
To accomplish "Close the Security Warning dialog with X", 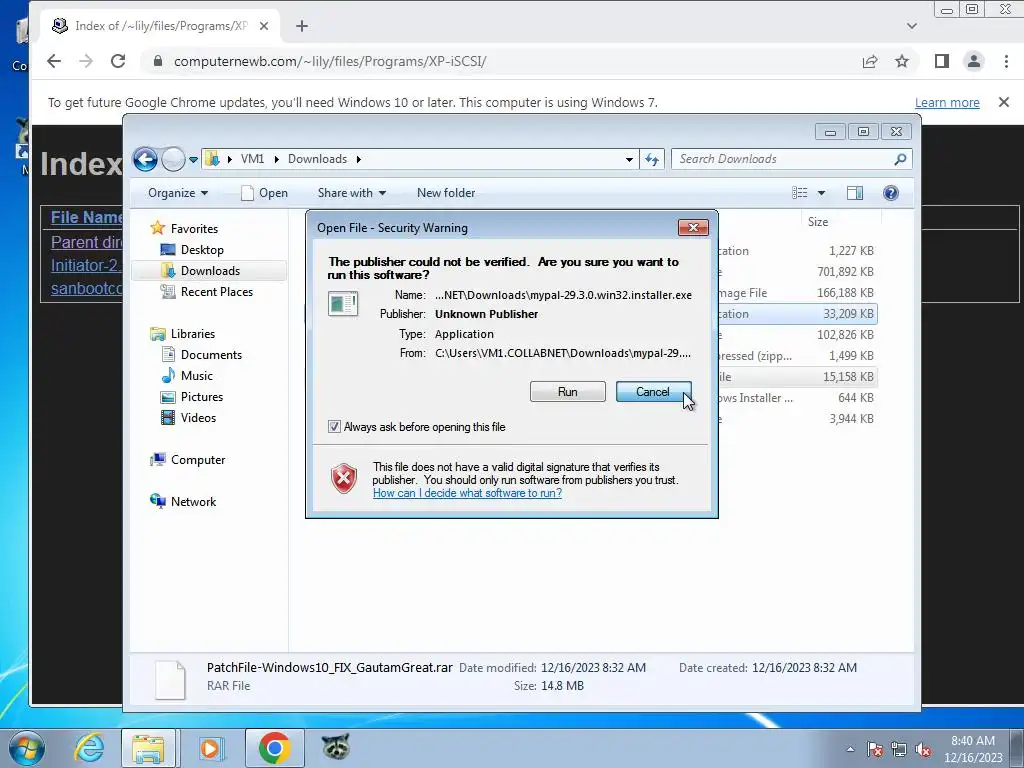I will coord(693,227).
